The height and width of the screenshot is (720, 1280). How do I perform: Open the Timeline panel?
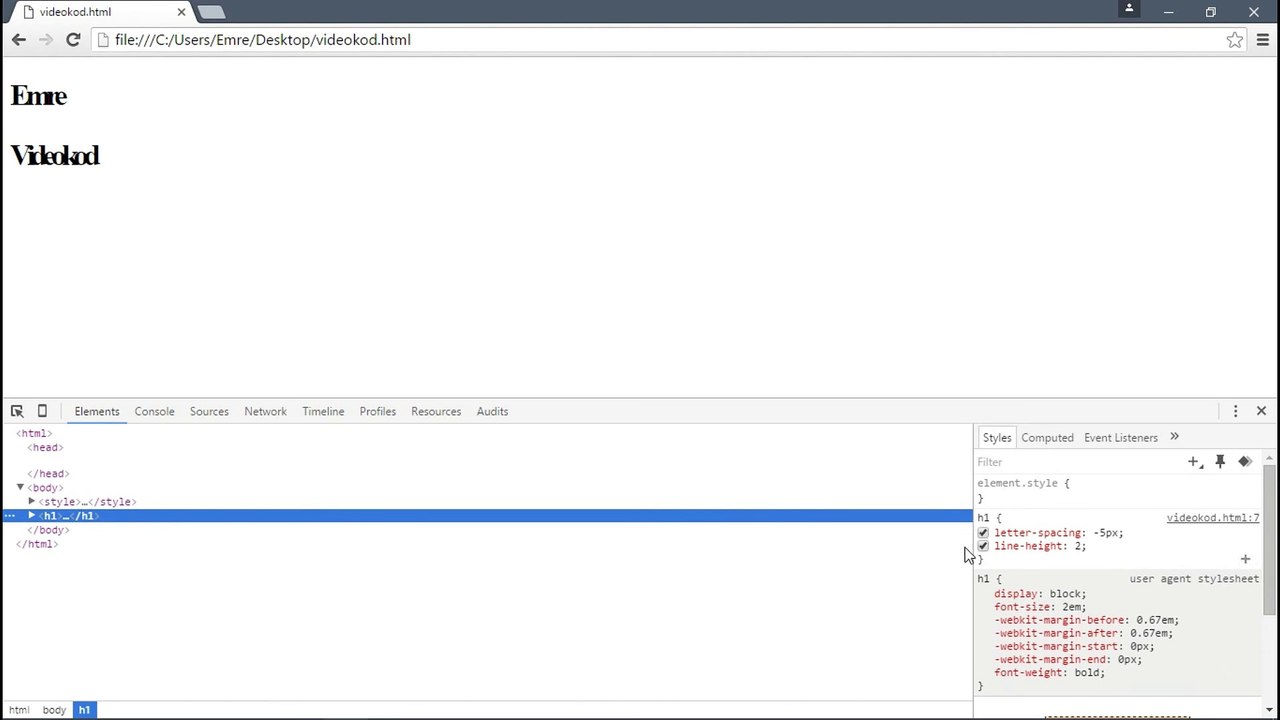pyautogui.click(x=323, y=411)
